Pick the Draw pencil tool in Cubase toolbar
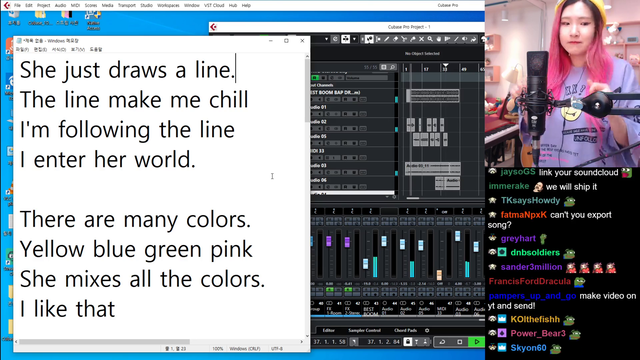The height and width of the screenshot is (360, 640). [x=387, y=39]
